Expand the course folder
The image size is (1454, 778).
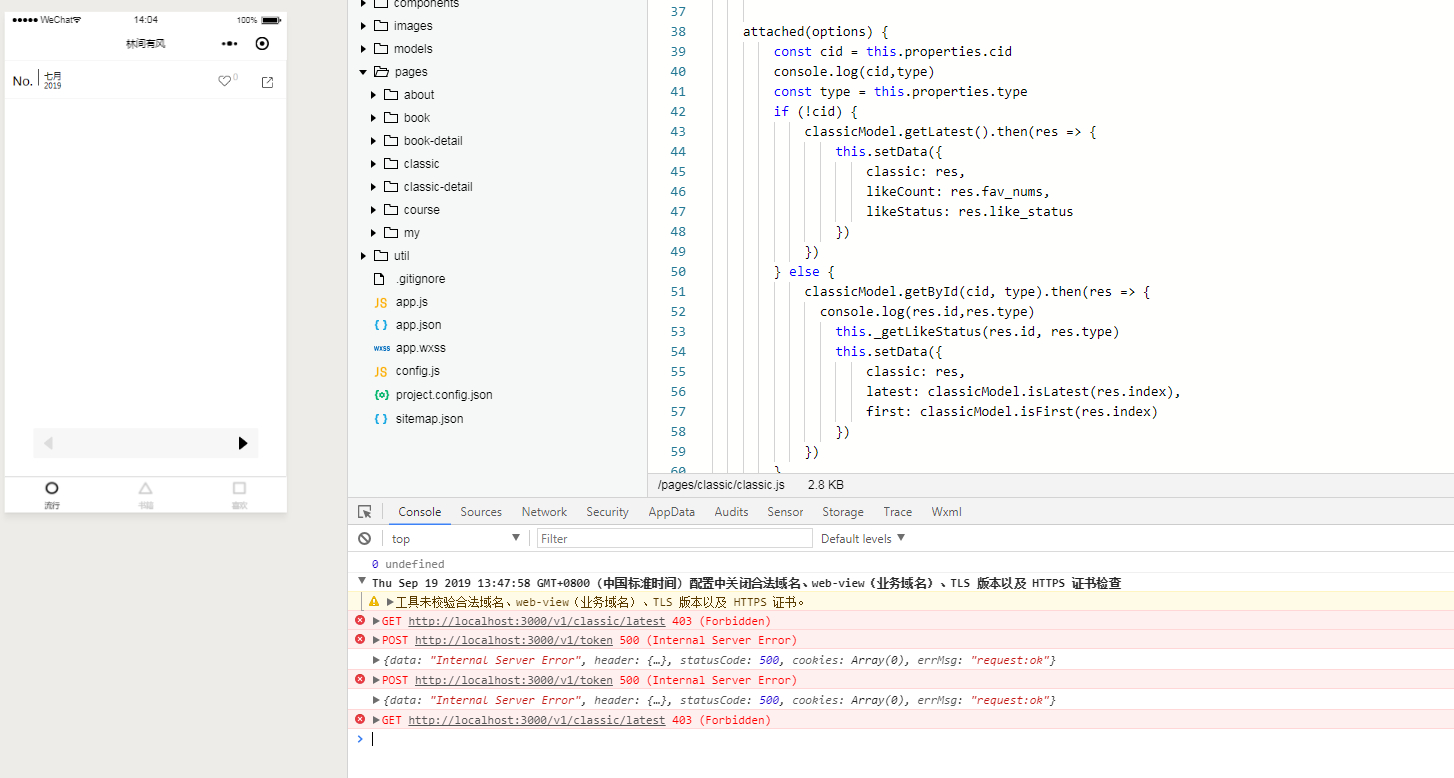[374, 210]
